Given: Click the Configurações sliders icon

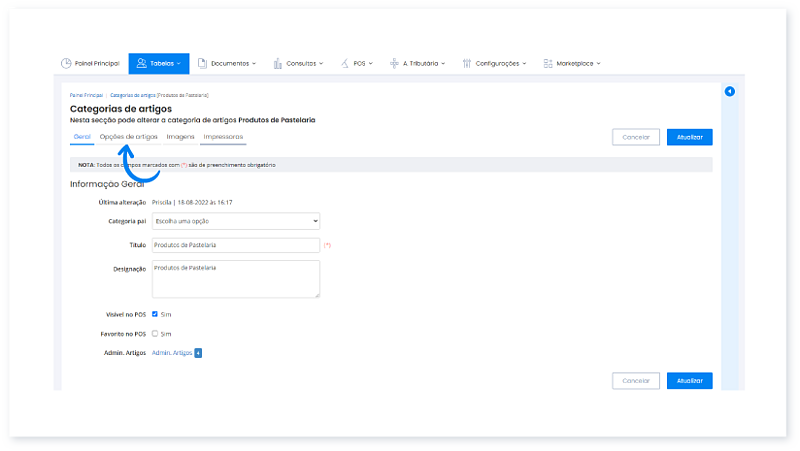Looking at the screenshot, I should [467, 63].
